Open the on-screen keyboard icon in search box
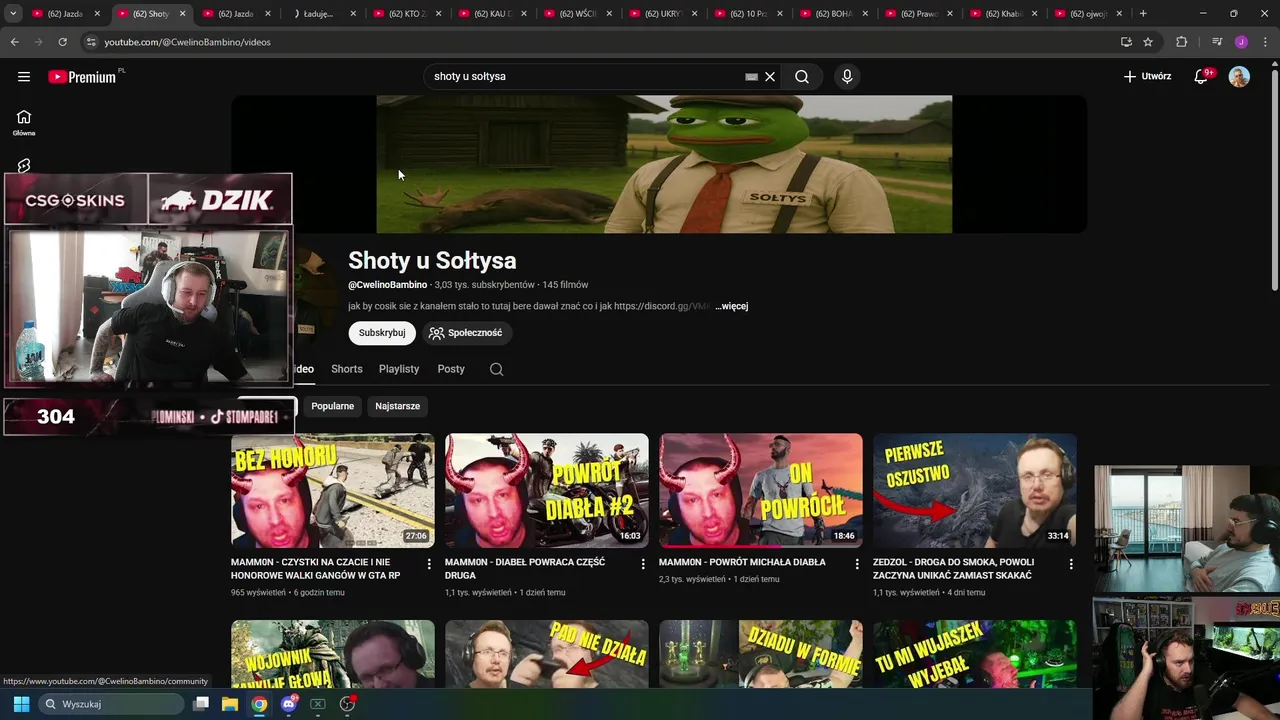This screenshot has height=720, width=1280. pos(751,76)
